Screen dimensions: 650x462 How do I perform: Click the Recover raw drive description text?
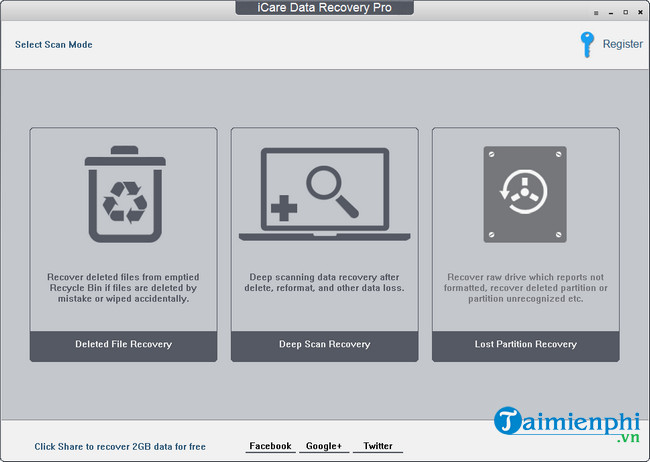525,287
